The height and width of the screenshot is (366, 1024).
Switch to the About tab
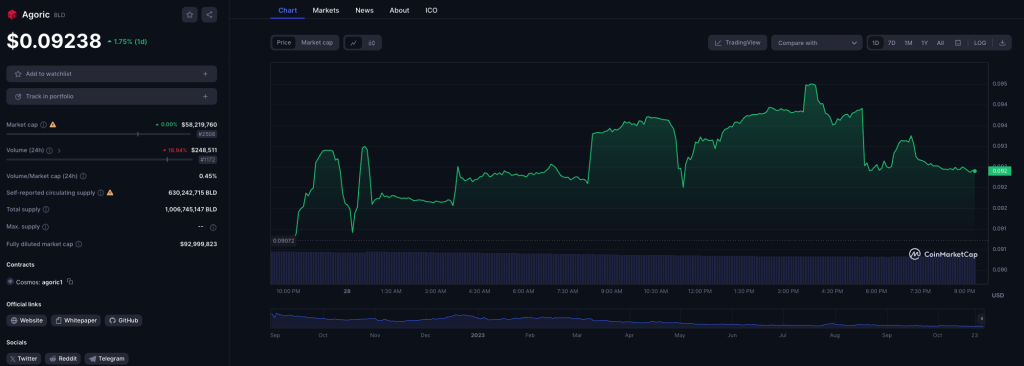[x=400, y=10]
